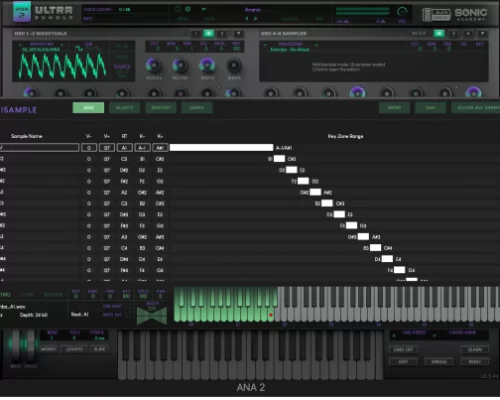500x400 pixels.
Task: Click the RT root key field of first row
Action: [124, 148]
